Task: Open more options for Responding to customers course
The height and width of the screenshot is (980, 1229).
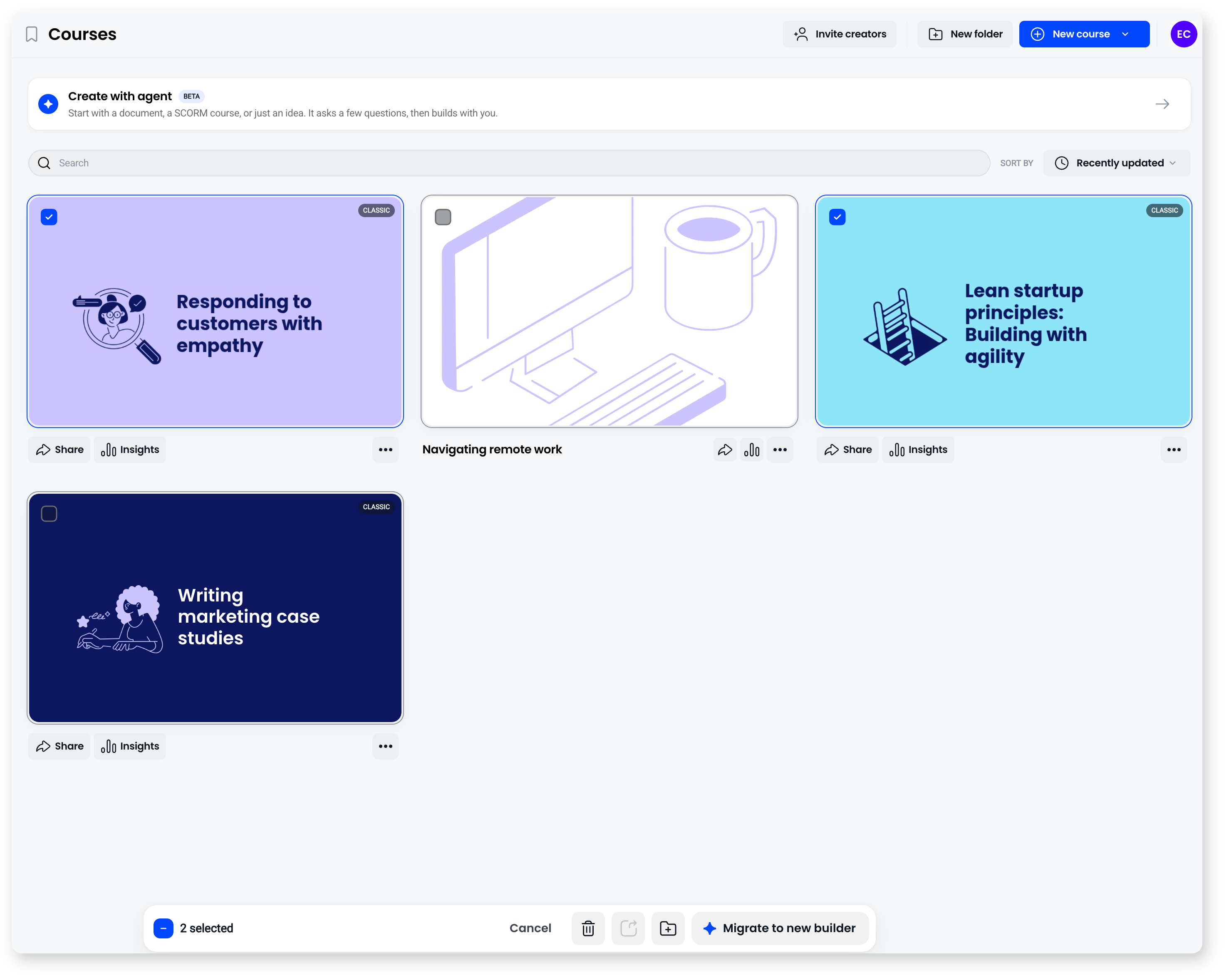Action: [x=385, y=450]
